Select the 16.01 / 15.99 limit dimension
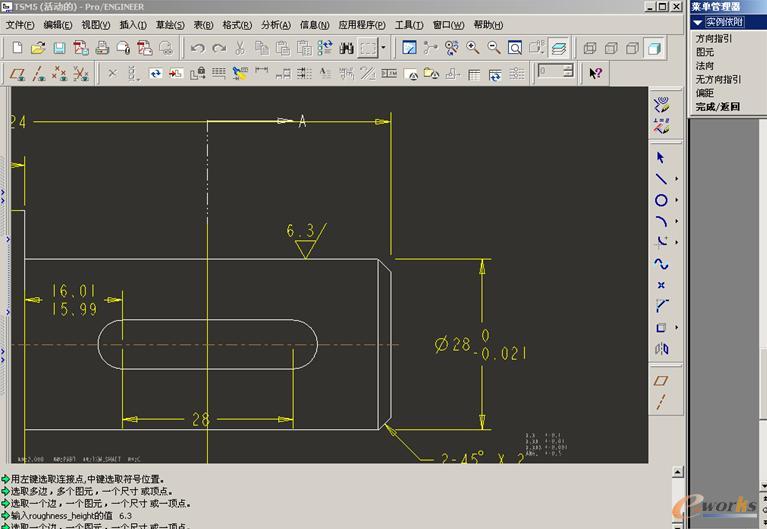The height and width of the screenshot is (529, 767). coord(74,300)
